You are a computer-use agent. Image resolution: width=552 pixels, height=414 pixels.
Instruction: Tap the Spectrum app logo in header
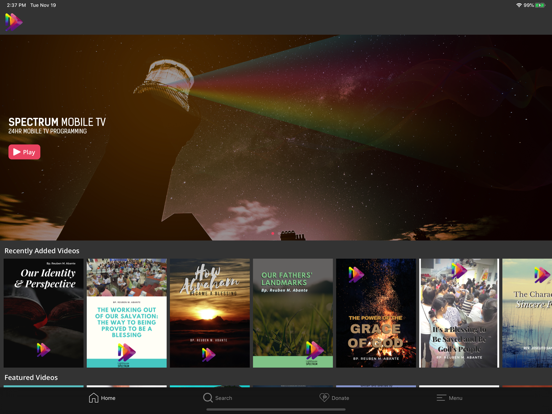point(14,22)
